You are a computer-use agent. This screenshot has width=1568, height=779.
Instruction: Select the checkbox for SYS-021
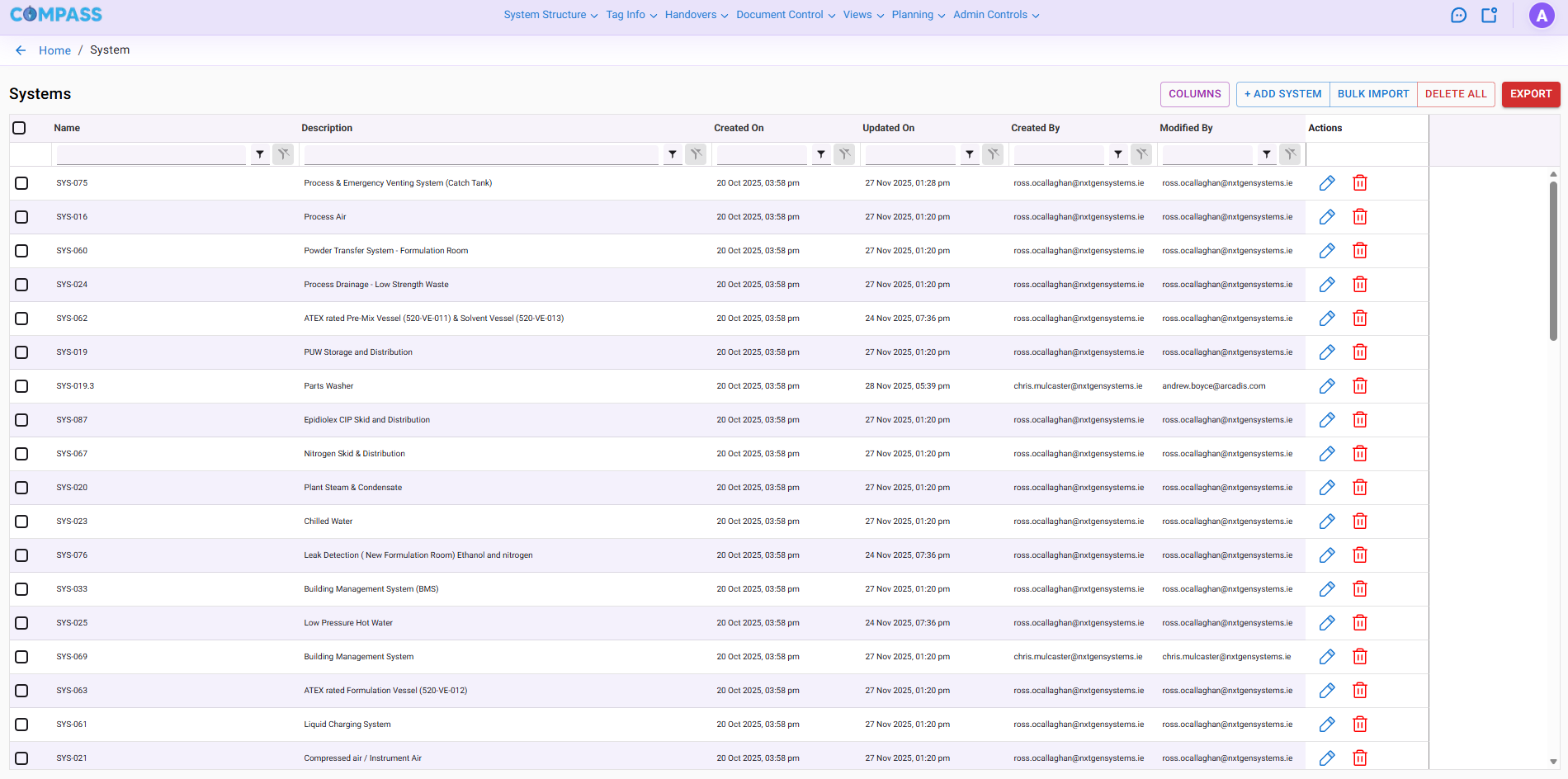[21, 758]
